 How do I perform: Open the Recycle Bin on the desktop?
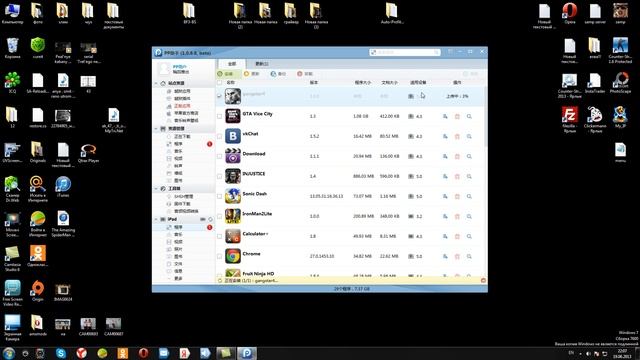tap(13, 48)
